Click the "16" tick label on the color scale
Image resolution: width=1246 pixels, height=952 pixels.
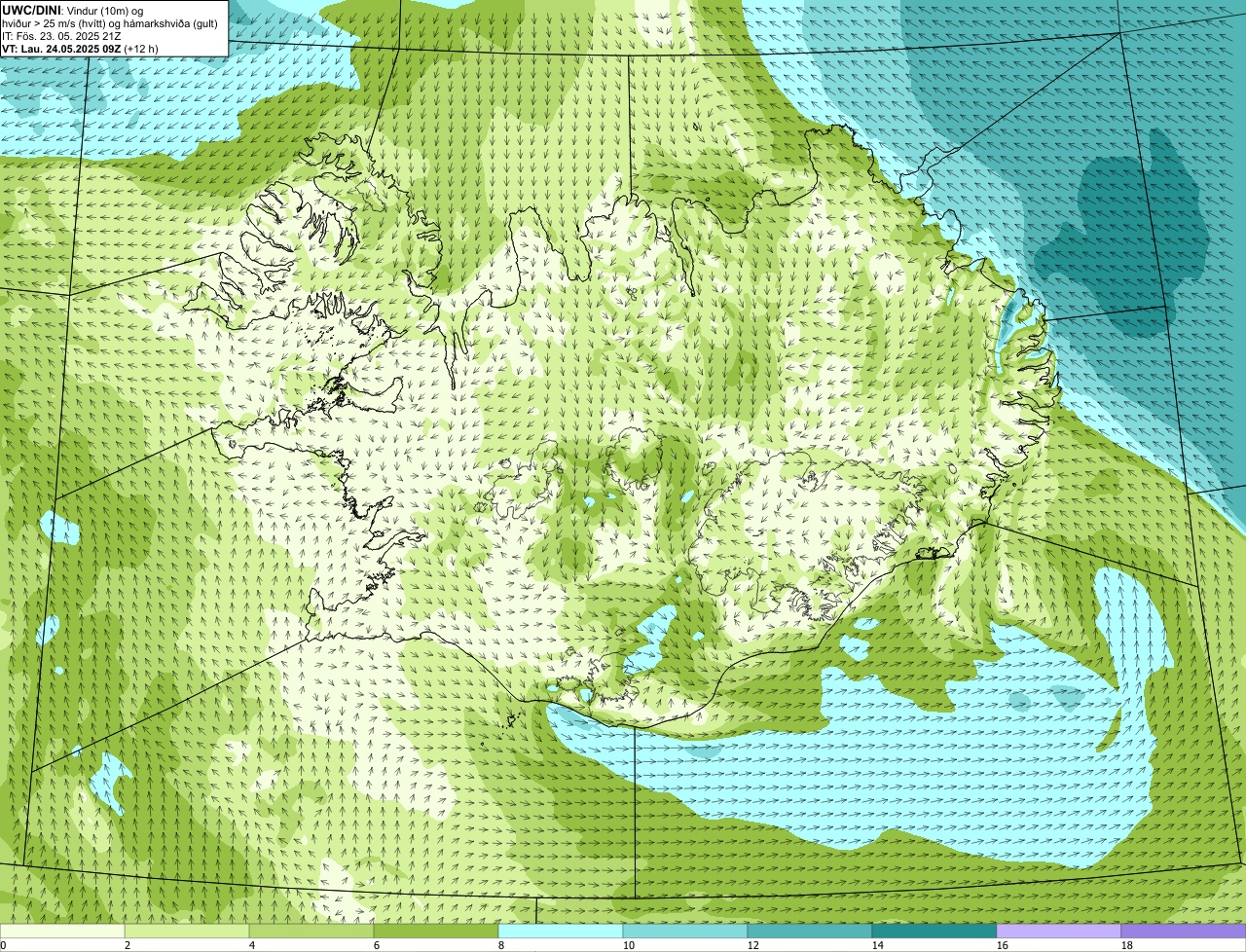pyautogui.click(x=1003, y=945)
